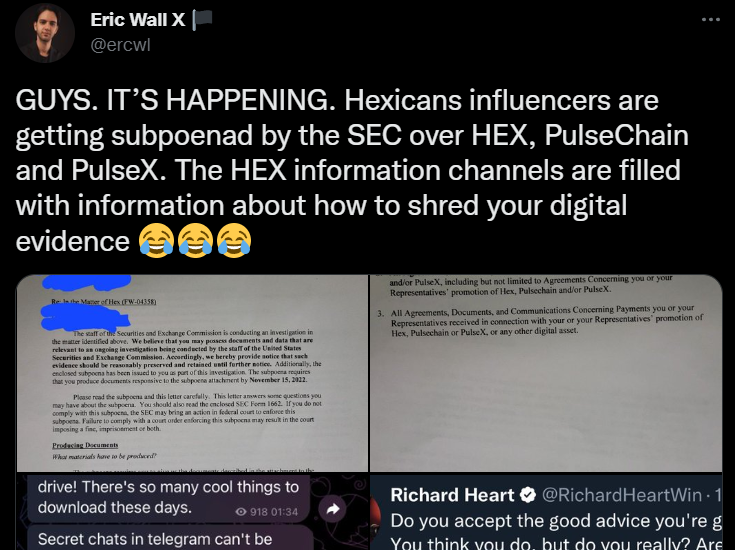Open the @RichardHeartWin handle

(622, 495)
